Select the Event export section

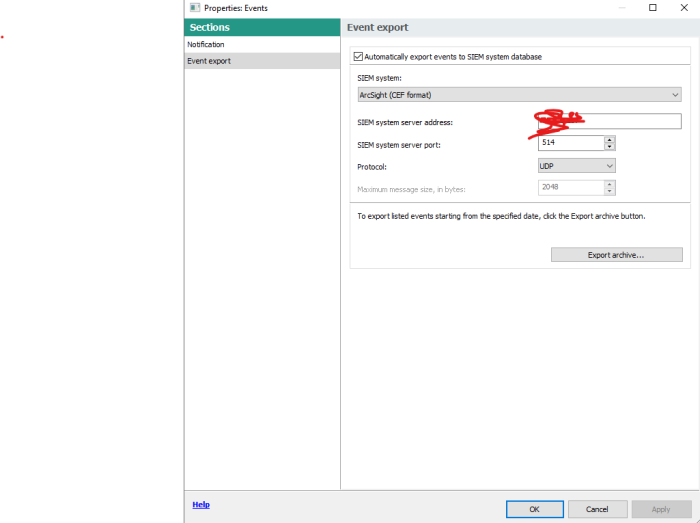(x=262, y=61)
